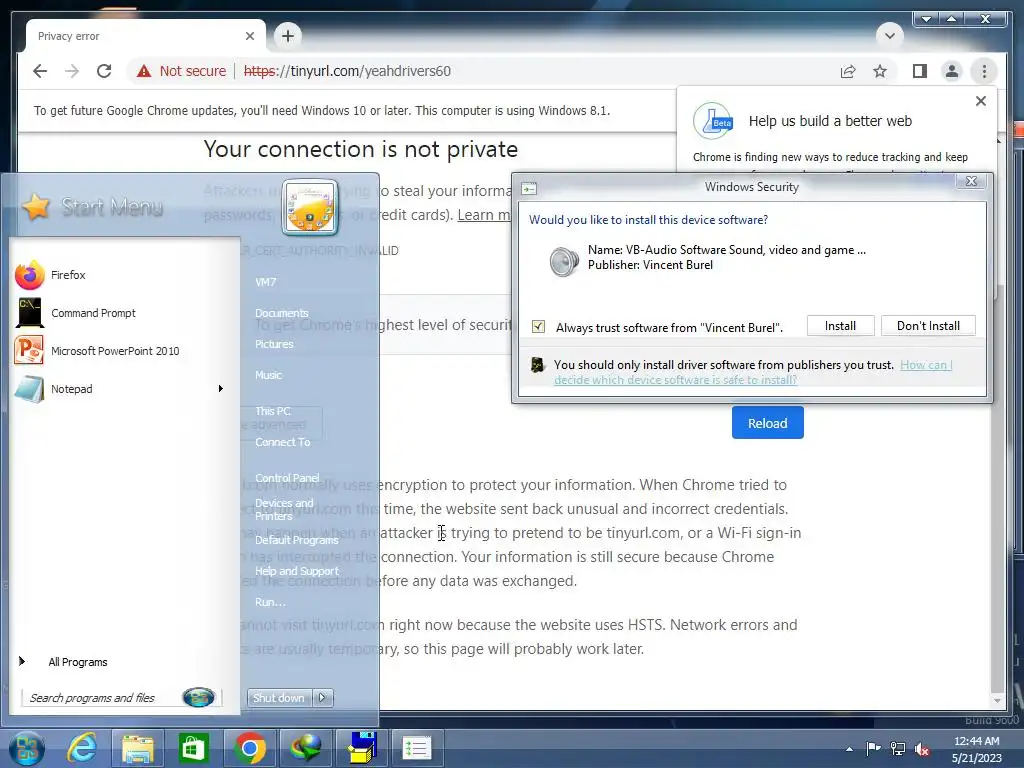Expand Notepad recent files arrow

221,389
